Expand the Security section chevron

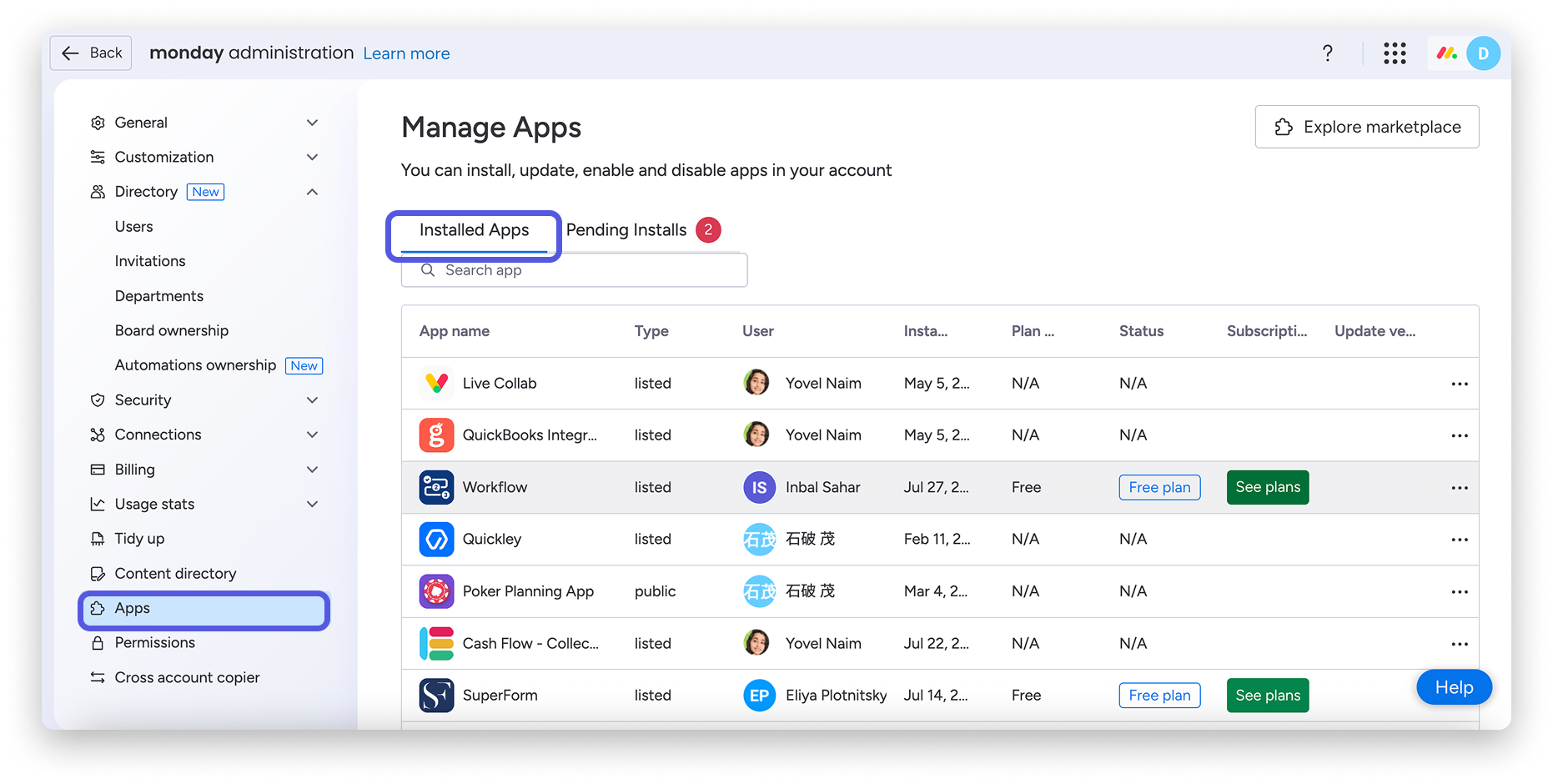click(x=312, y=400)
